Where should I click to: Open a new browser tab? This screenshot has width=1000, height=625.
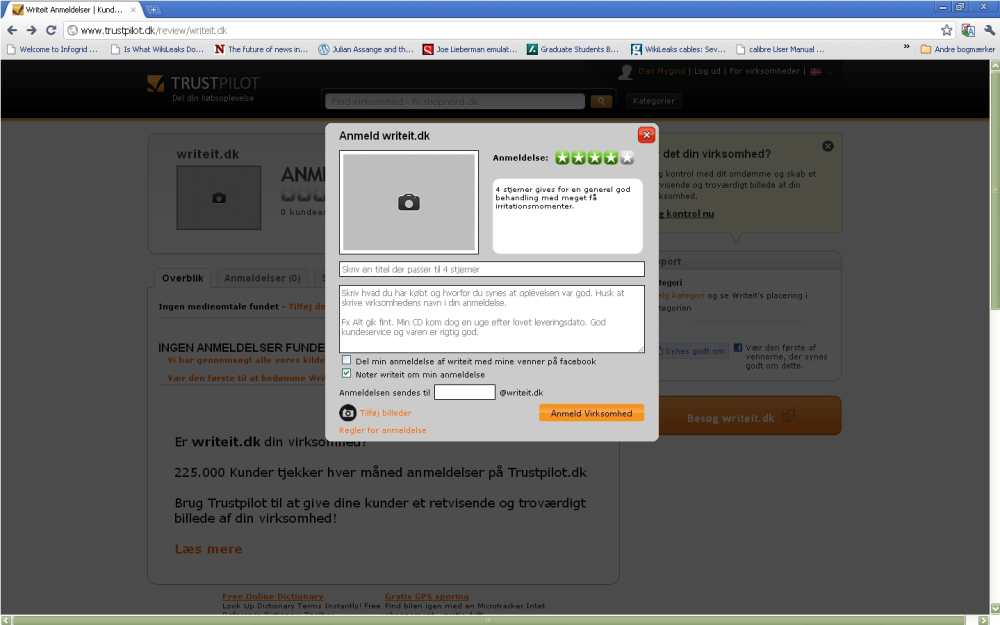point(153,10)
